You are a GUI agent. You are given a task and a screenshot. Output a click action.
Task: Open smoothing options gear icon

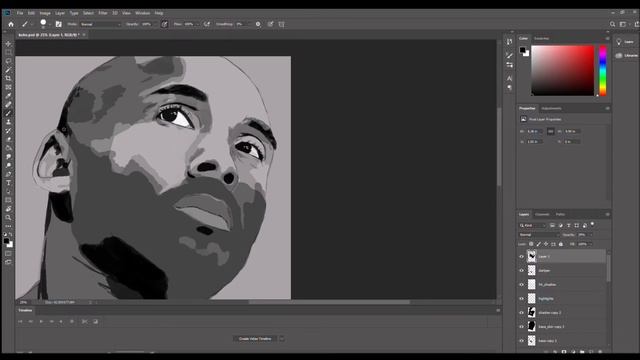(258, 24)
